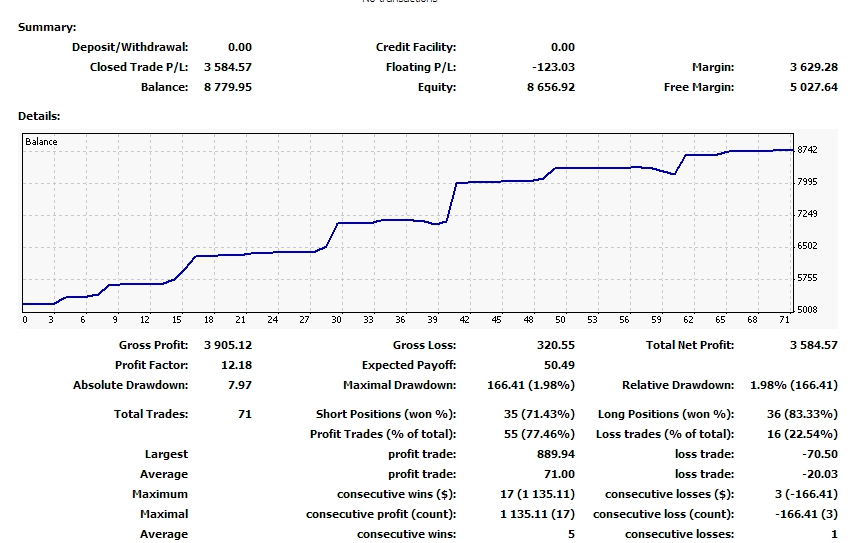The width and height of the screenshot is (866, 543).
Task: Select the Equity value 8 656.92
Action: coord(551,87)
